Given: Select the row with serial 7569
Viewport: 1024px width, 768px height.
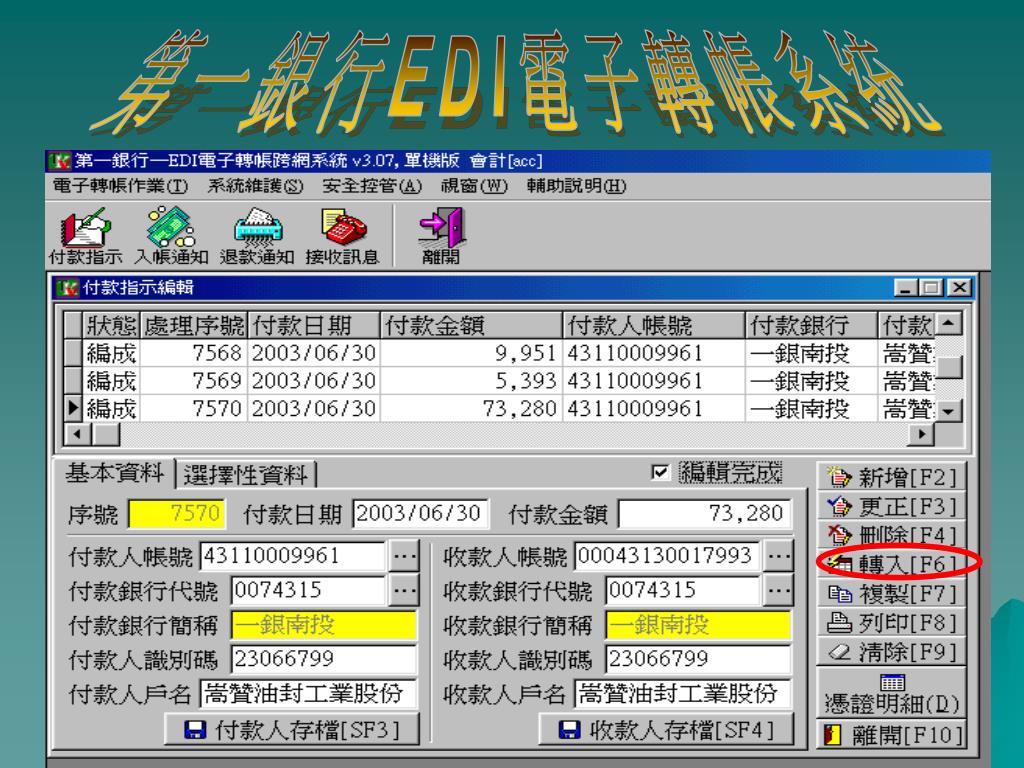Looking at the screenshot, I should [500, 381].
